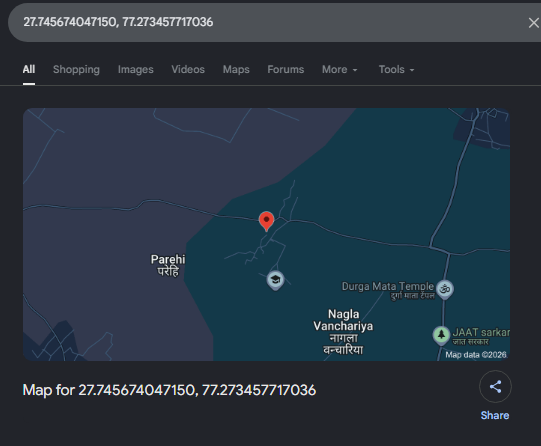
Task: Select the school graduation cap map marker
Action: 275,280
